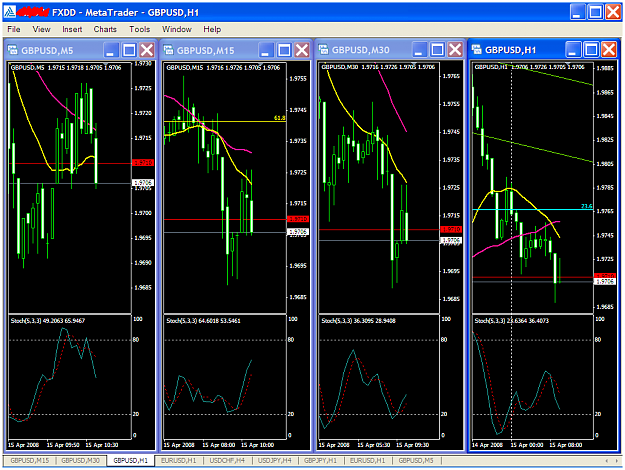625x470 pixels.
Task: Close the GBPUSD,M30 chart window
Action: (455, 50)
